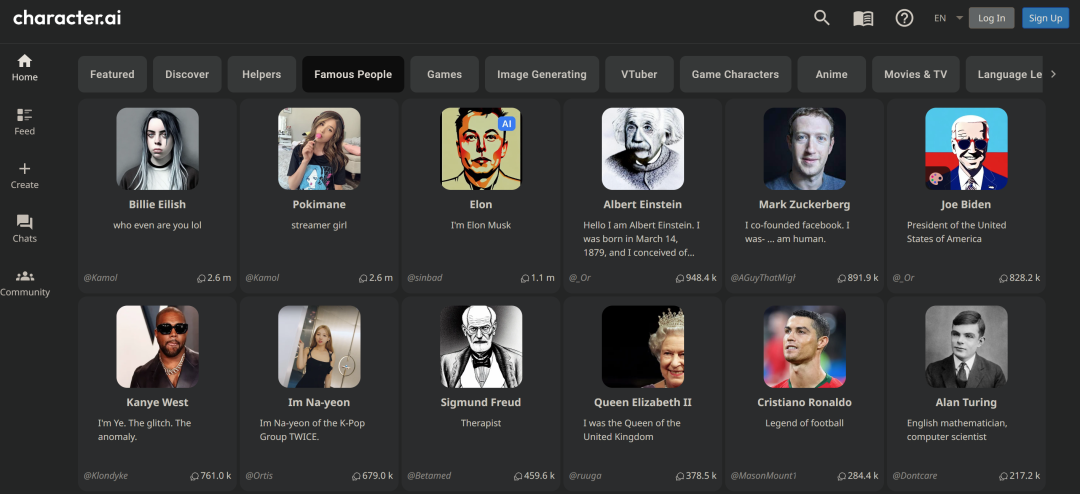Open Elon character avatar
The image size is (1080, 494).
tap(481, 149)
